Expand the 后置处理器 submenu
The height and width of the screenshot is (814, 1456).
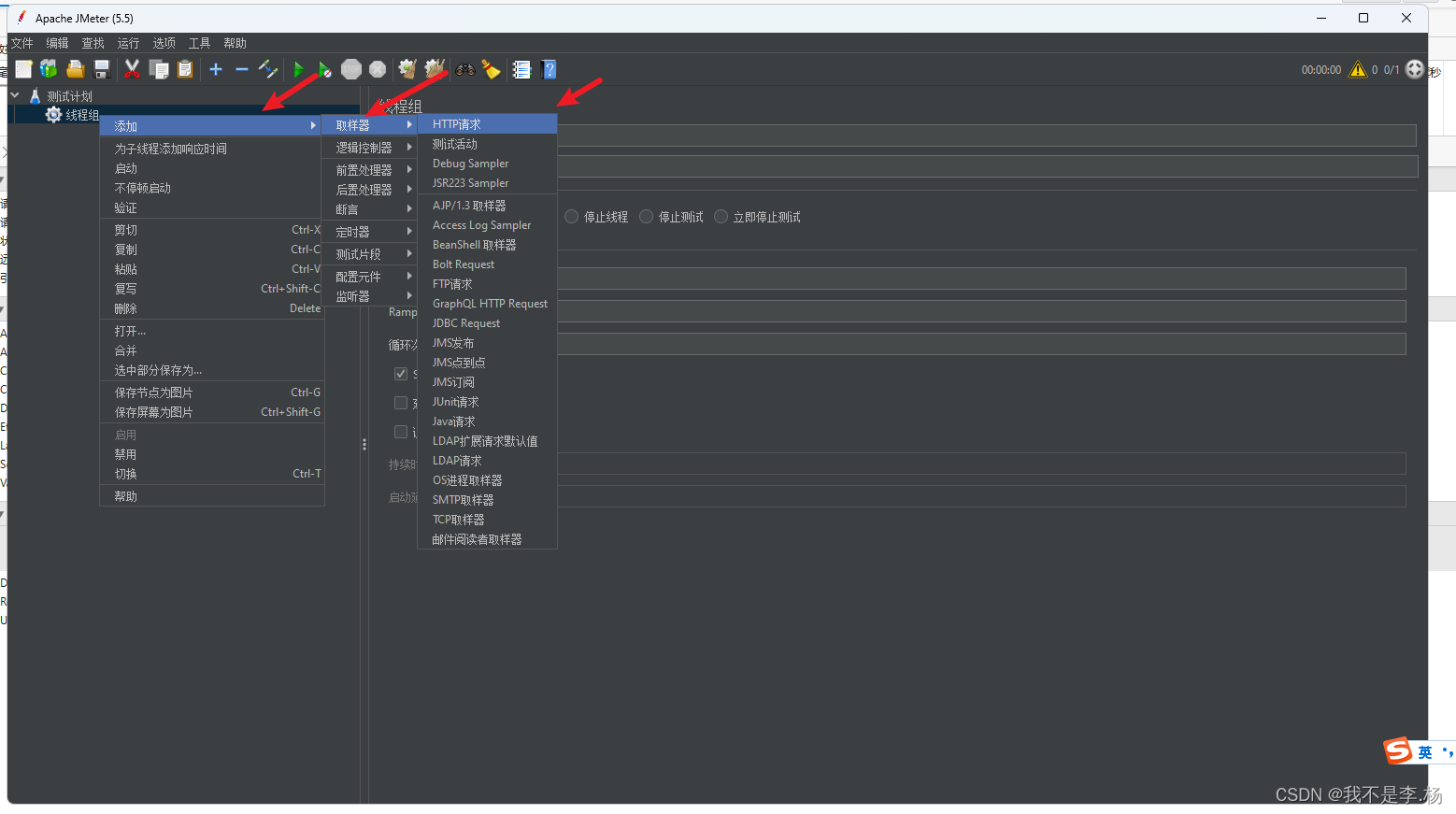click(x=369, y=190)
